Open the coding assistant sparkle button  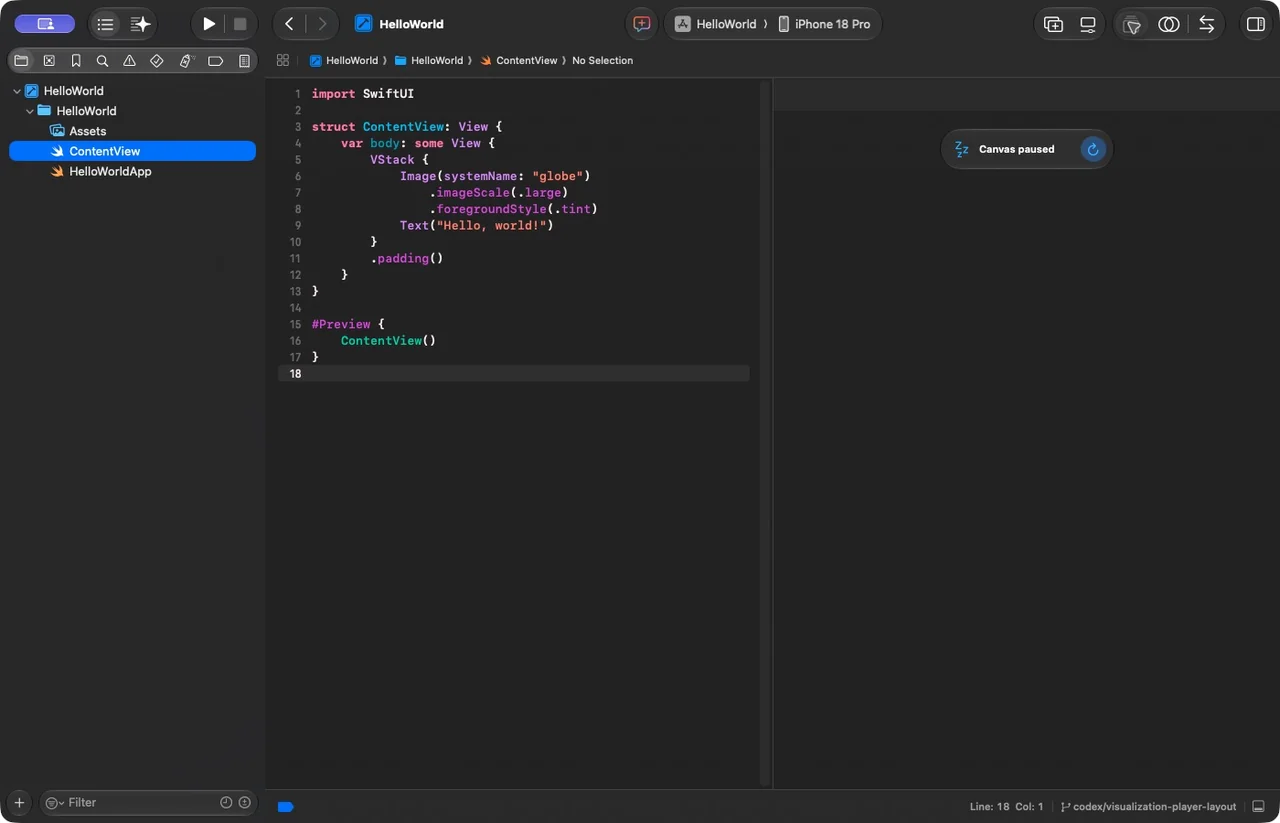pyautogui.click(x=140, y=24)
